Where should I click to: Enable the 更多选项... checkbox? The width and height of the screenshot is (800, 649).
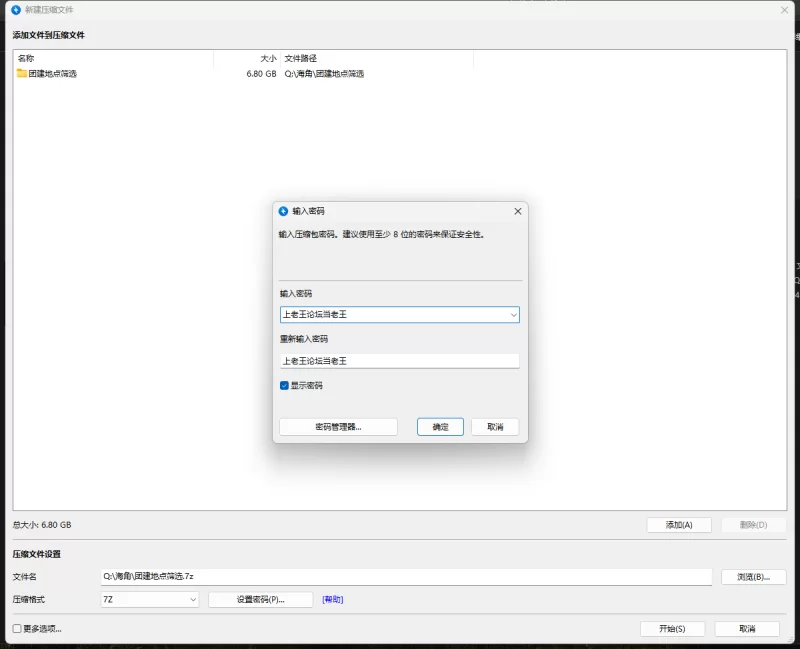pyautogui.click(x=17, y=629)
